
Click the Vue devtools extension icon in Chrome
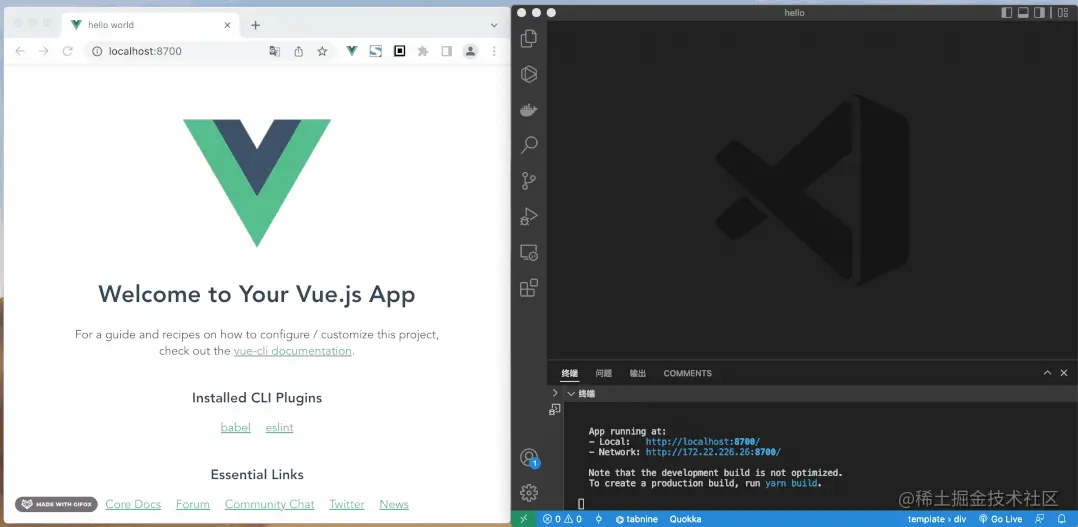coord(352,51)
